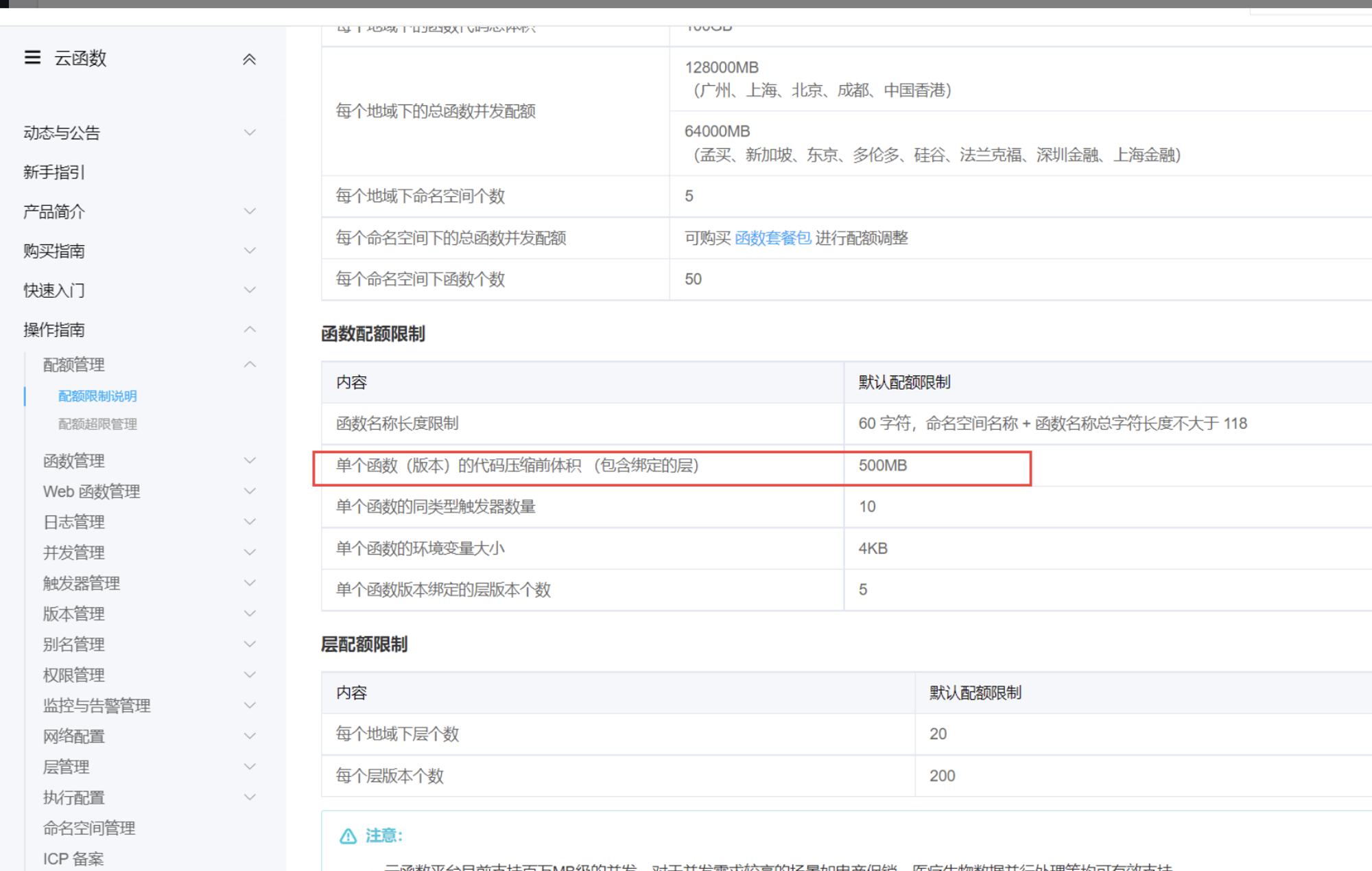Screen dimensions: 1372x871
Task: Expand the 版本管理 chevron
Action: point(250,614)
